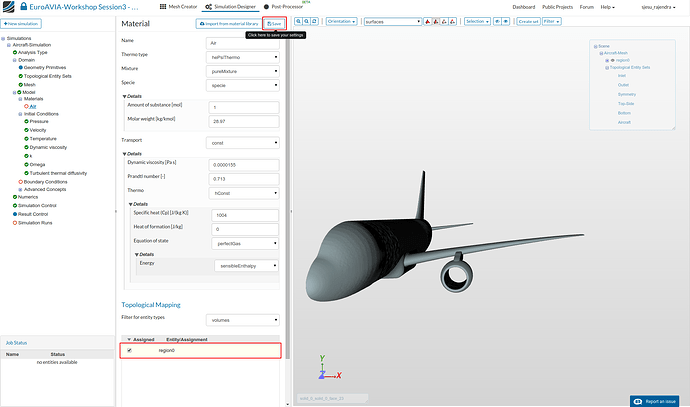Image resolution: width=690 pixels, height=407 pixels.
Task: Open the Forum link in top menu
Action: [587, 7]
